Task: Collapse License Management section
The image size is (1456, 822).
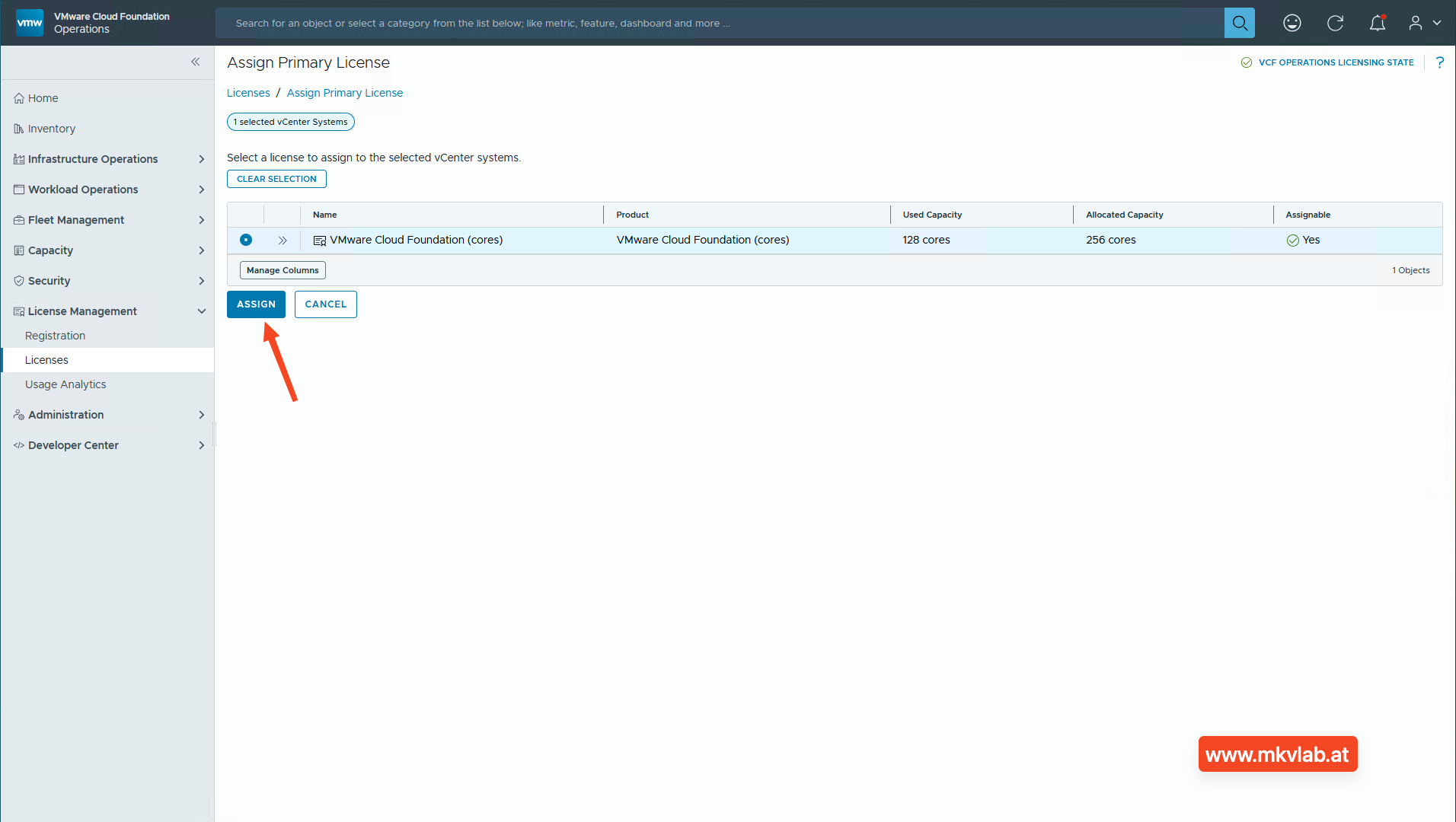Action: coord(201,311)
